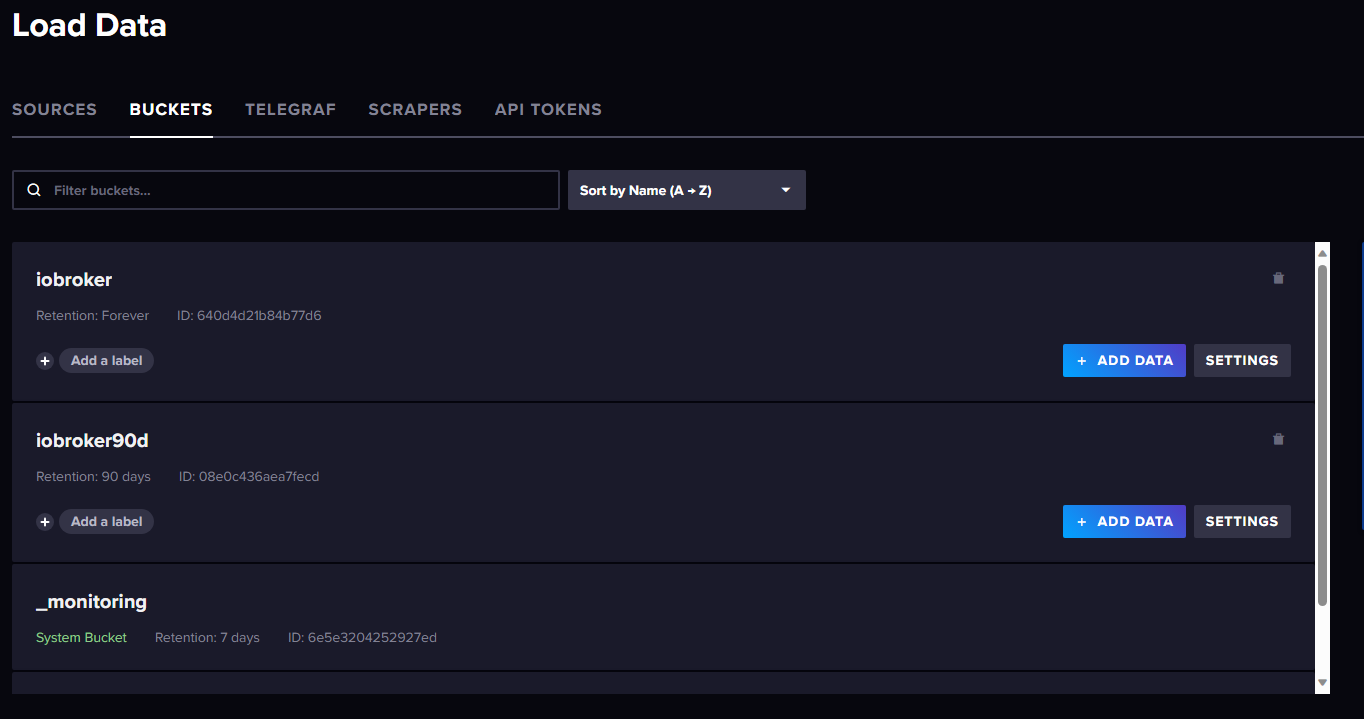Viewport: 1364px width, 719px height.
Task: Open the Telegraf tab
Action: pyautogui.click(x=290, y=110)
